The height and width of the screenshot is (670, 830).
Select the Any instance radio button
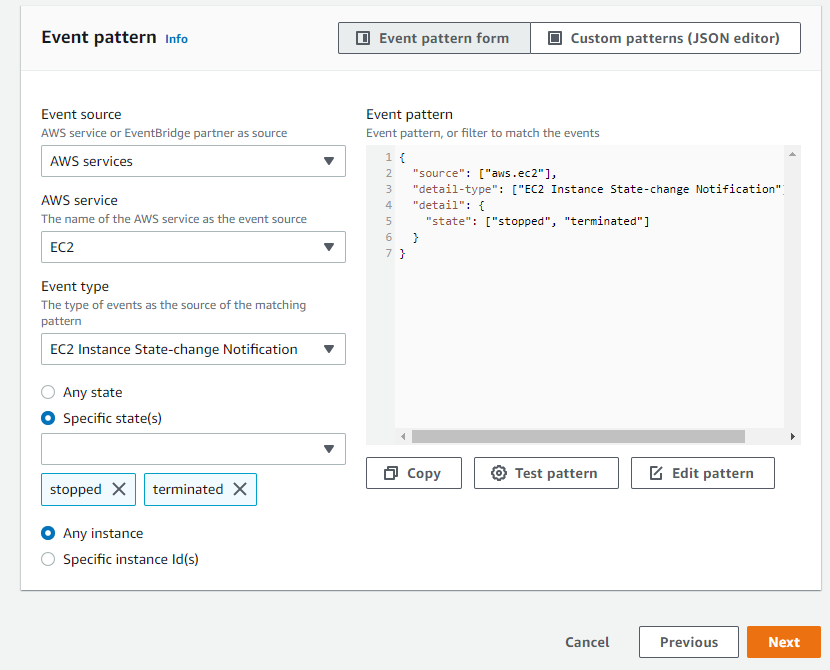[48, 533]
